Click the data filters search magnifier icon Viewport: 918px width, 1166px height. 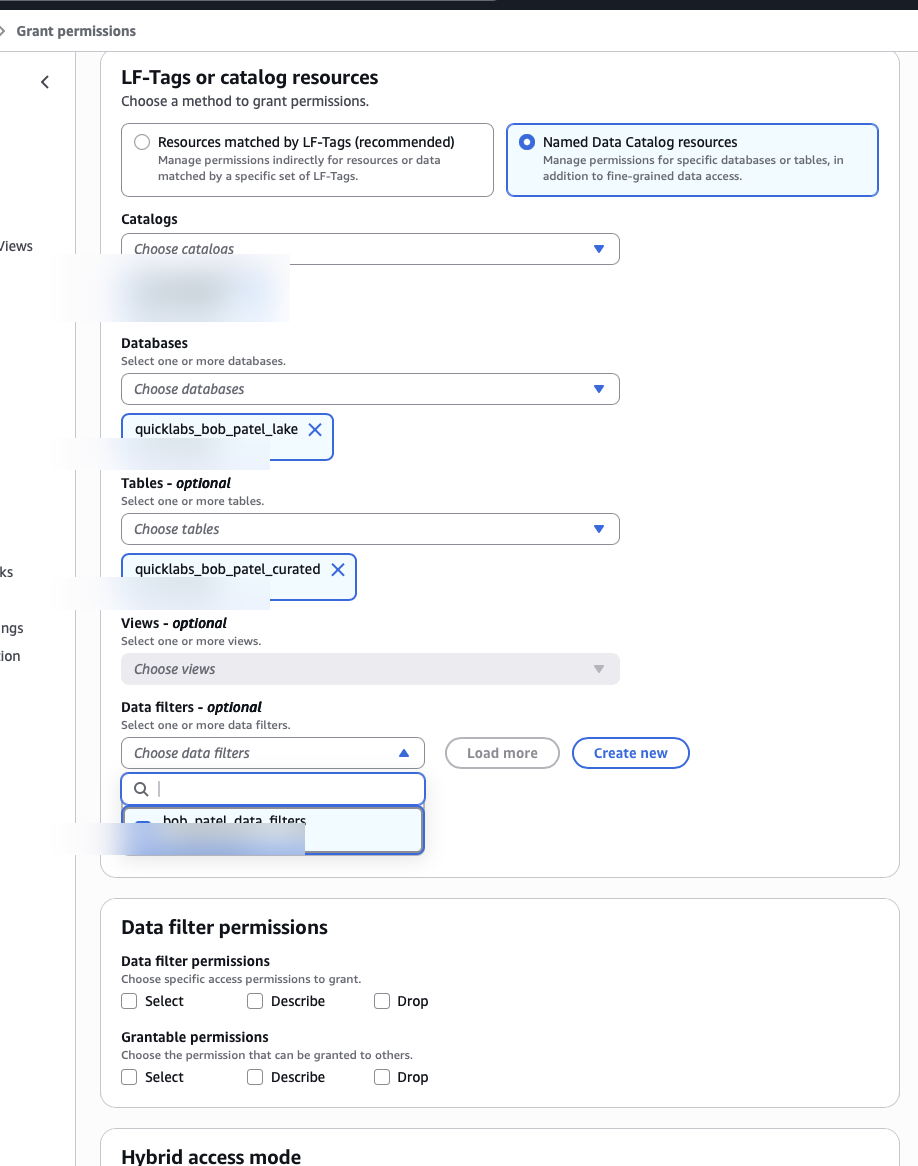[x=141, y=789]
